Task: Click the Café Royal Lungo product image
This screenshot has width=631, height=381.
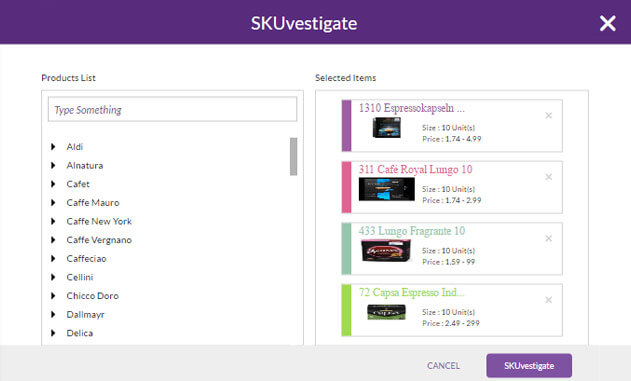Action: coord(386,189)
